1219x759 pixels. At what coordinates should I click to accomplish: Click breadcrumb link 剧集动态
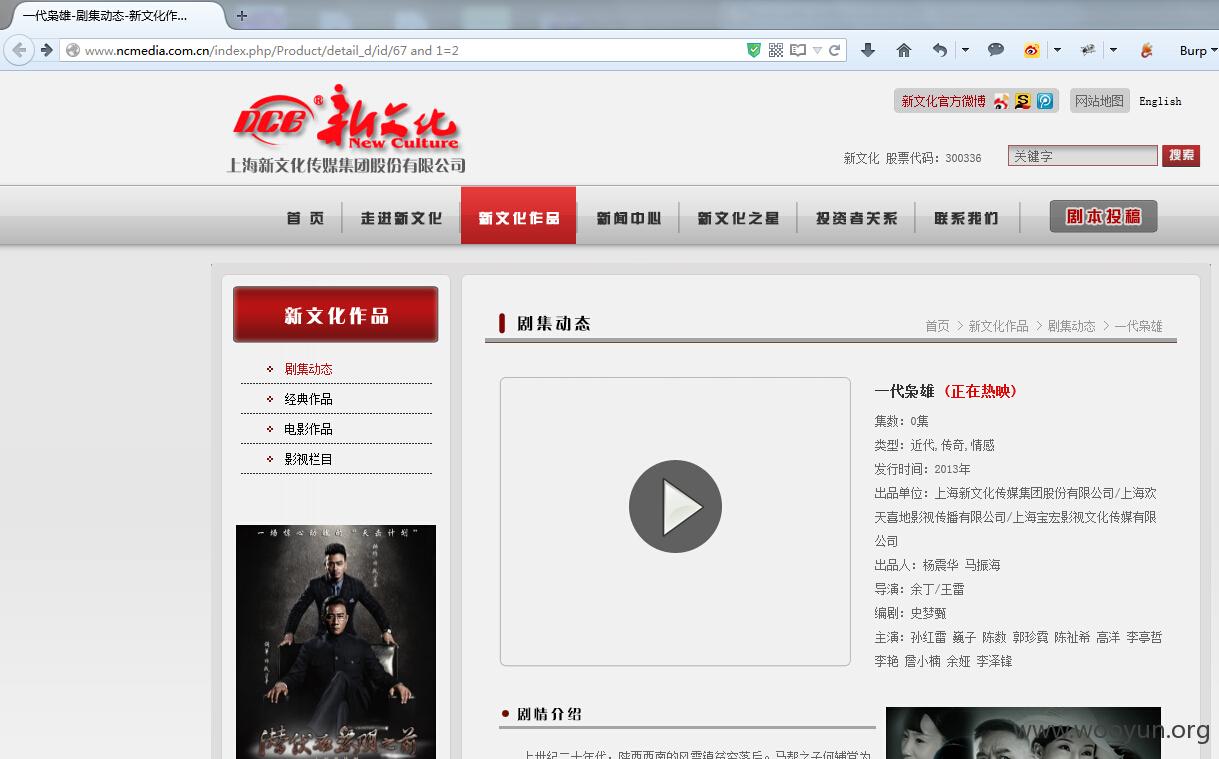point(1072,326)
